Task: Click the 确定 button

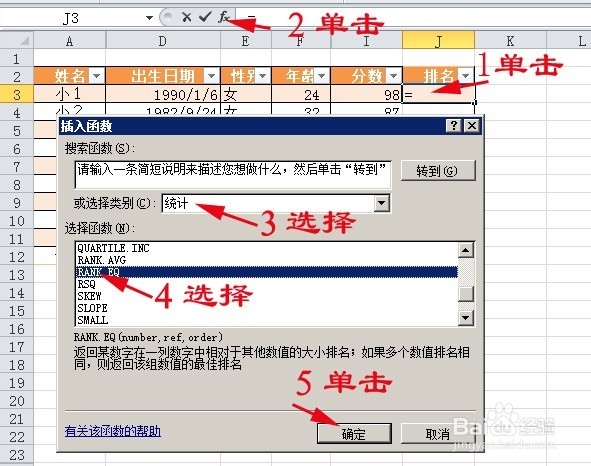Action: coord(354,434)
